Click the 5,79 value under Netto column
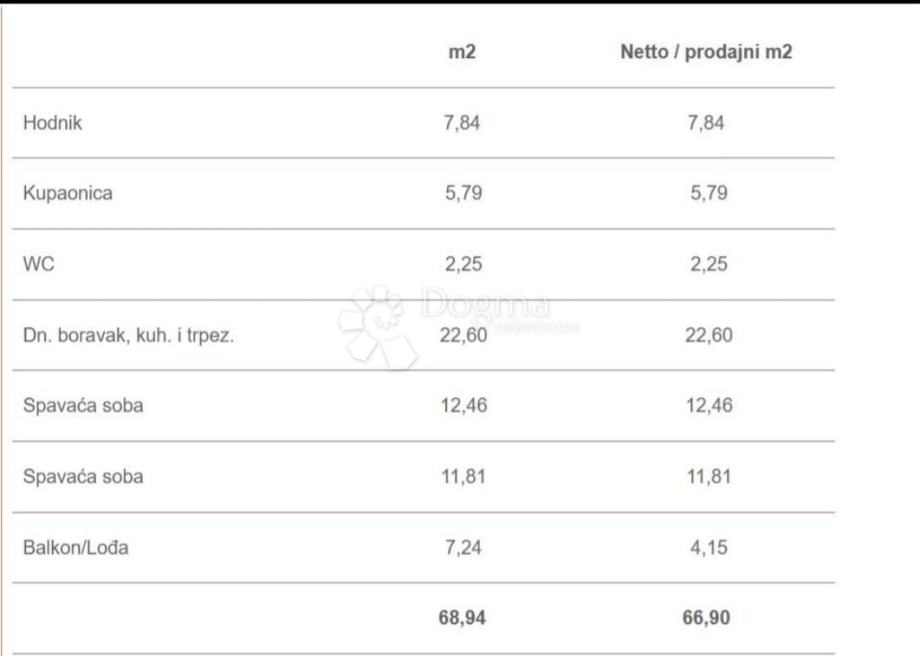 click(x=706, y=194)
